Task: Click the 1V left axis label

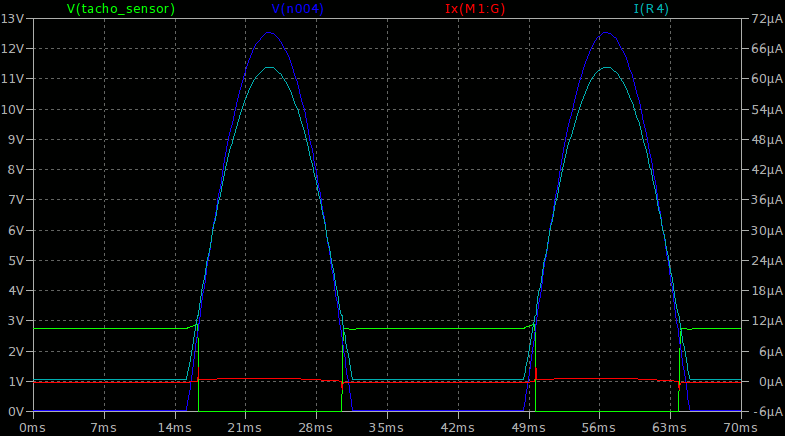Action: click(x=16, y=382)
